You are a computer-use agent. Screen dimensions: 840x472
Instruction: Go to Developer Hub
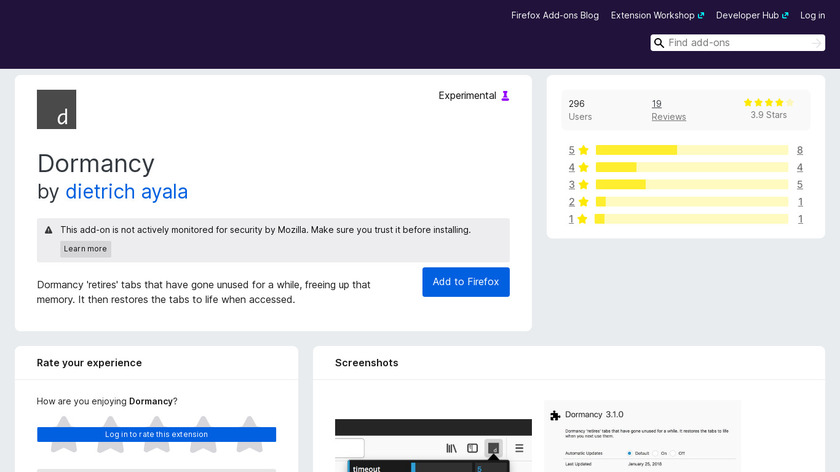(752, 15)
